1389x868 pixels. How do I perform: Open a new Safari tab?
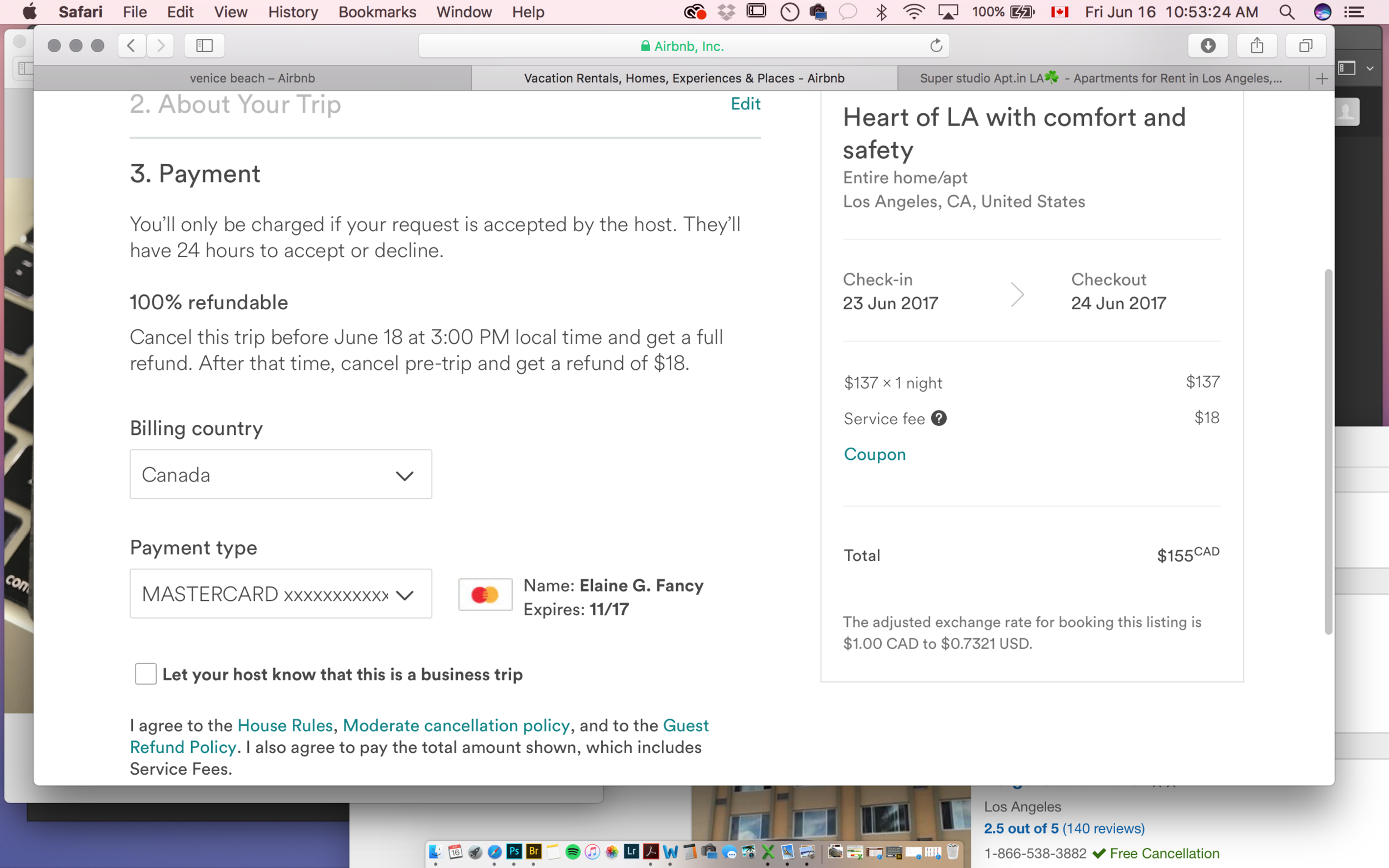coord(1322,79)
